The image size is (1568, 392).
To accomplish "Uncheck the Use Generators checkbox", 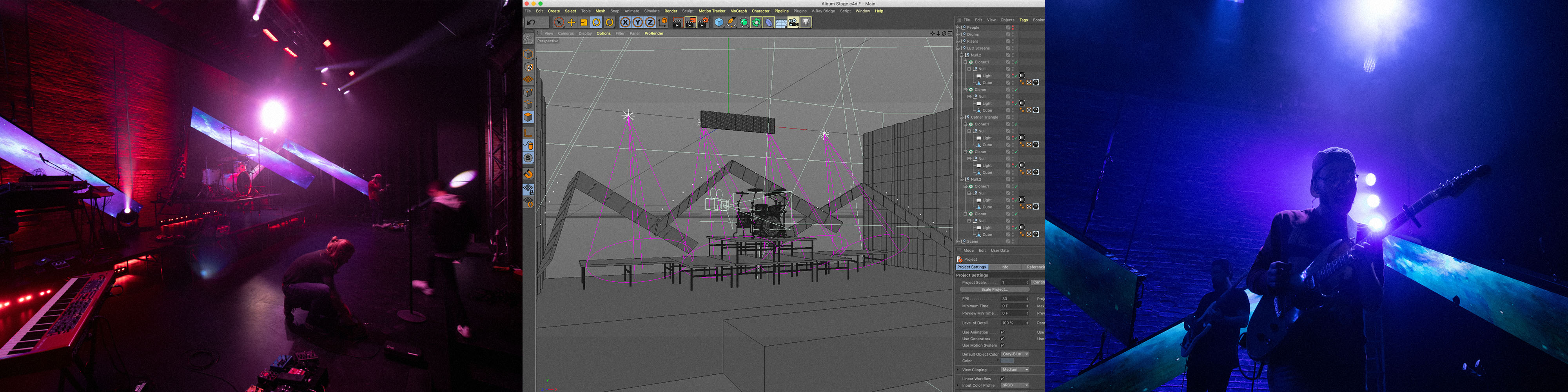I will coord(1002,338).
